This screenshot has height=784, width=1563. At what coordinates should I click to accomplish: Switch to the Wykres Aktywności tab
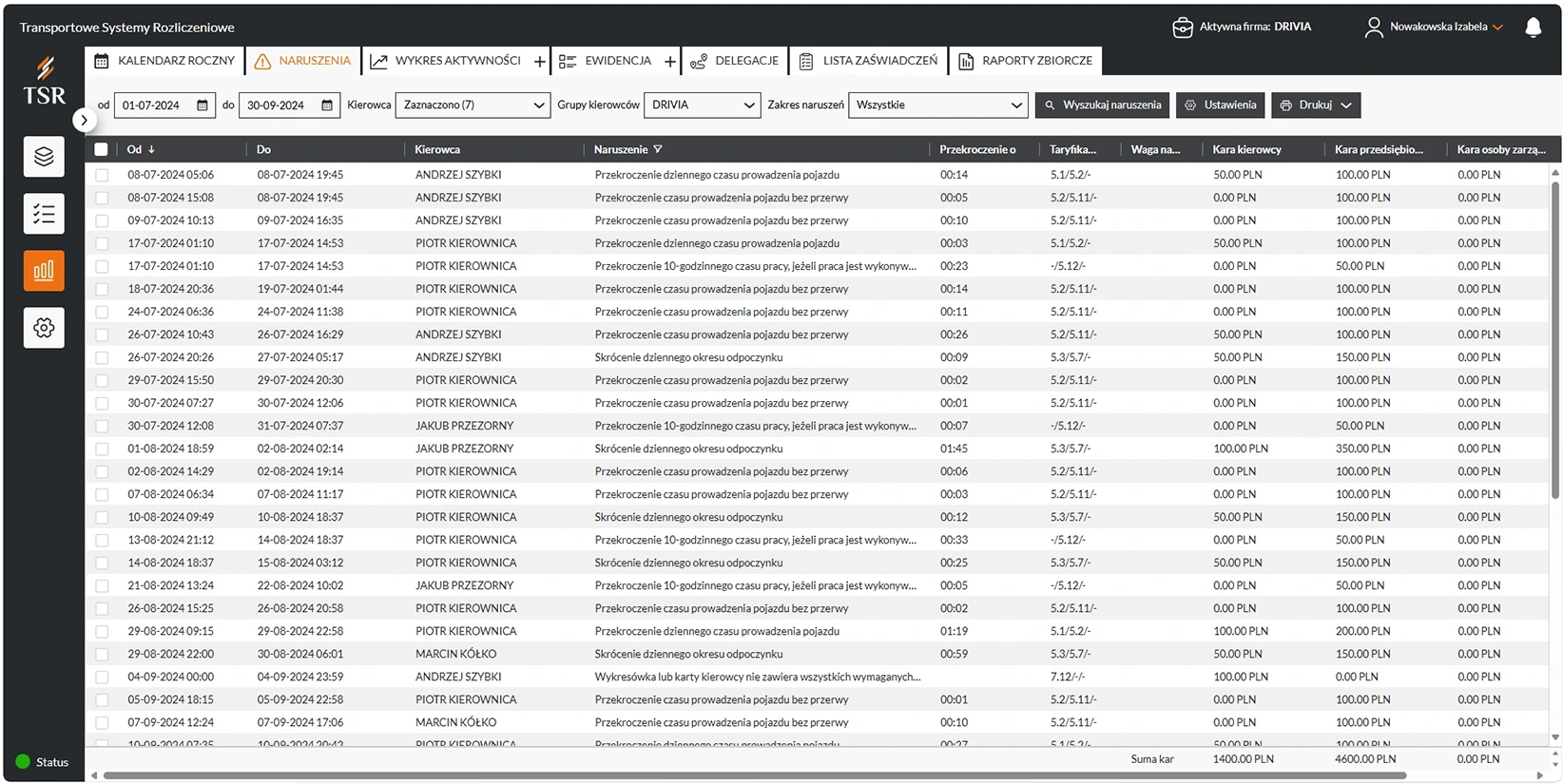[x=446, y=61]
